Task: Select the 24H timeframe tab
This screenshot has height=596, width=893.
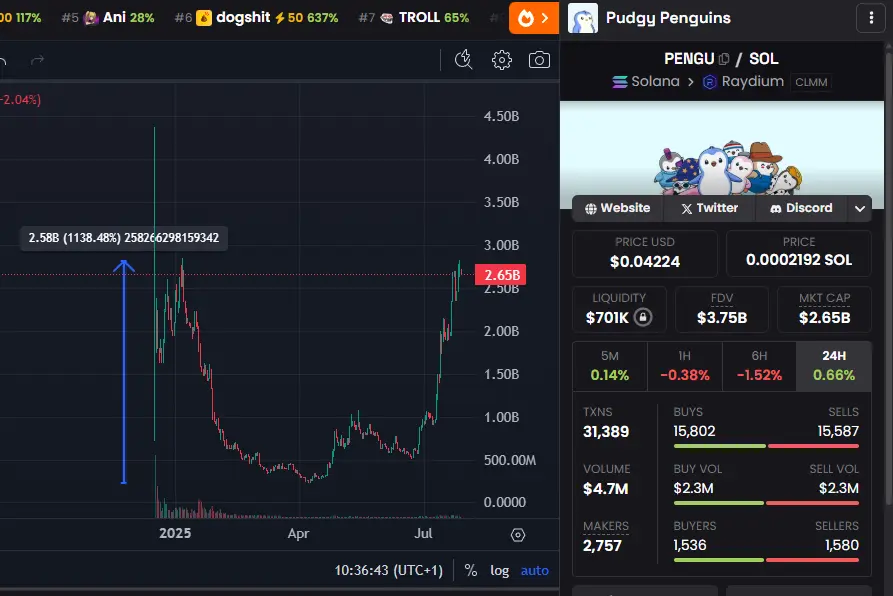Action: coord(834,367)
